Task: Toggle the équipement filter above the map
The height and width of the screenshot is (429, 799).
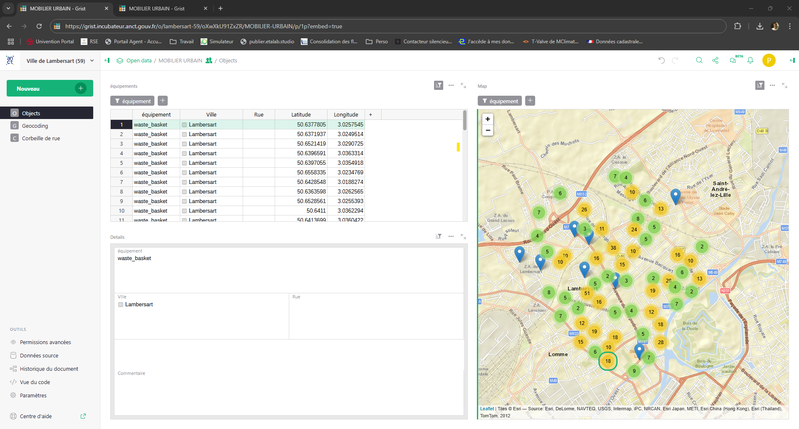Action: (x=502, y=101)
